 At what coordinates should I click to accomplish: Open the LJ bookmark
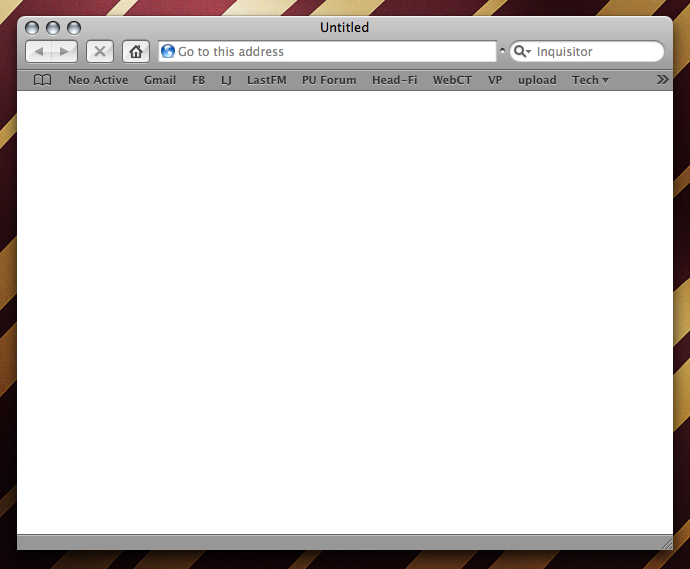coord(226,80)
